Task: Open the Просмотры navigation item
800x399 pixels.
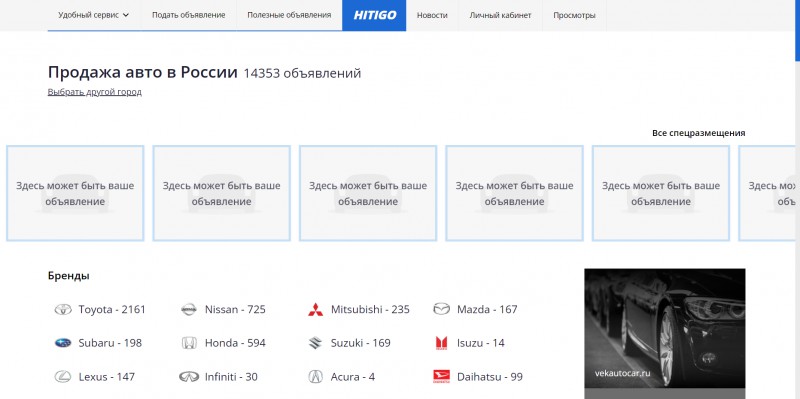Action: 574,15
